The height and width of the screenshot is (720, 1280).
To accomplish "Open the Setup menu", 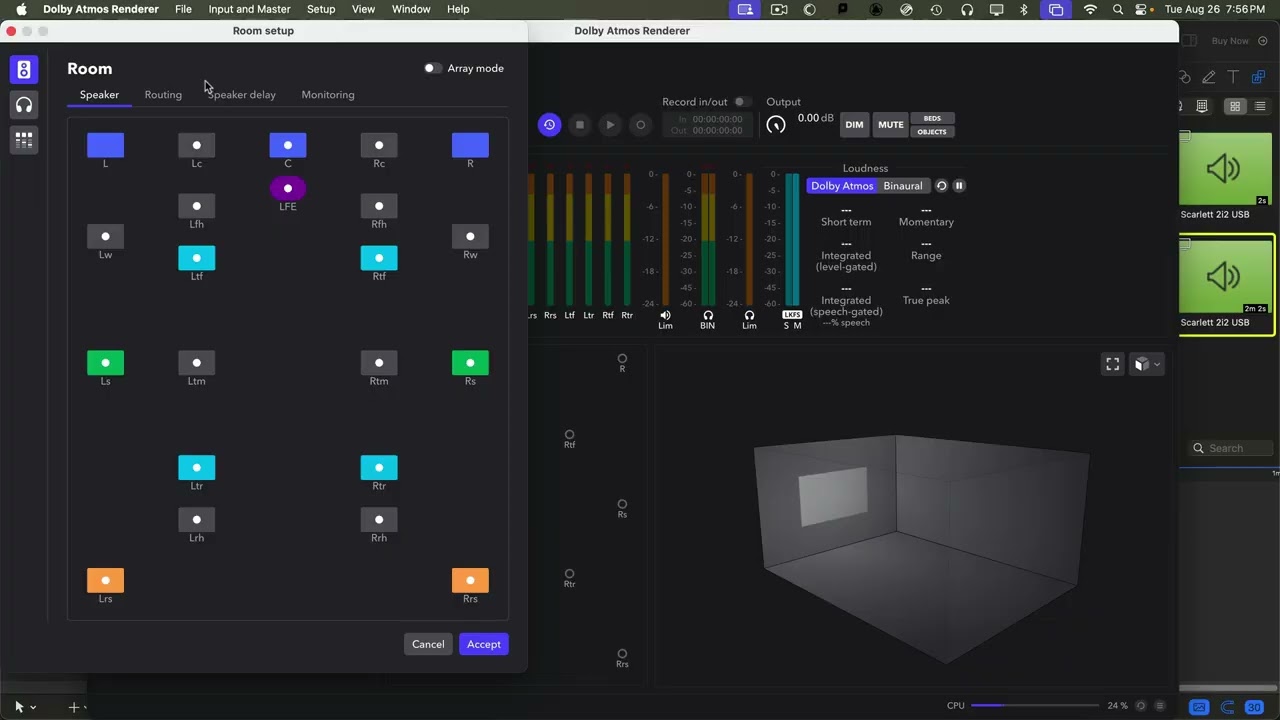I will pyautogui.click(x=321, y=9).
